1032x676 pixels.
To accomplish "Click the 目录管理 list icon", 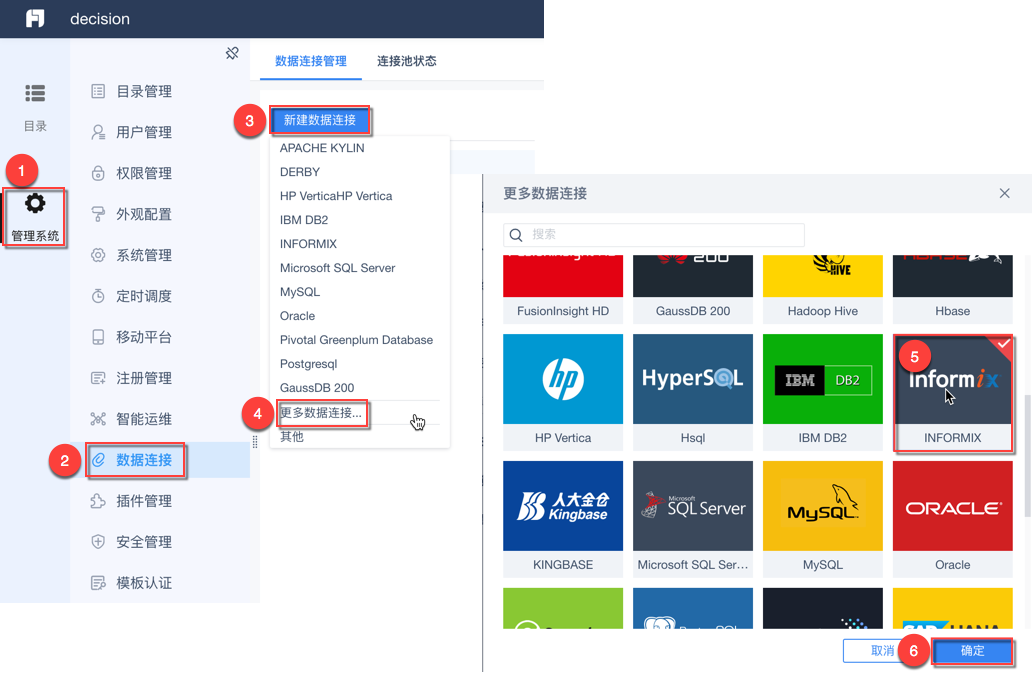I will tap(98, 91).
